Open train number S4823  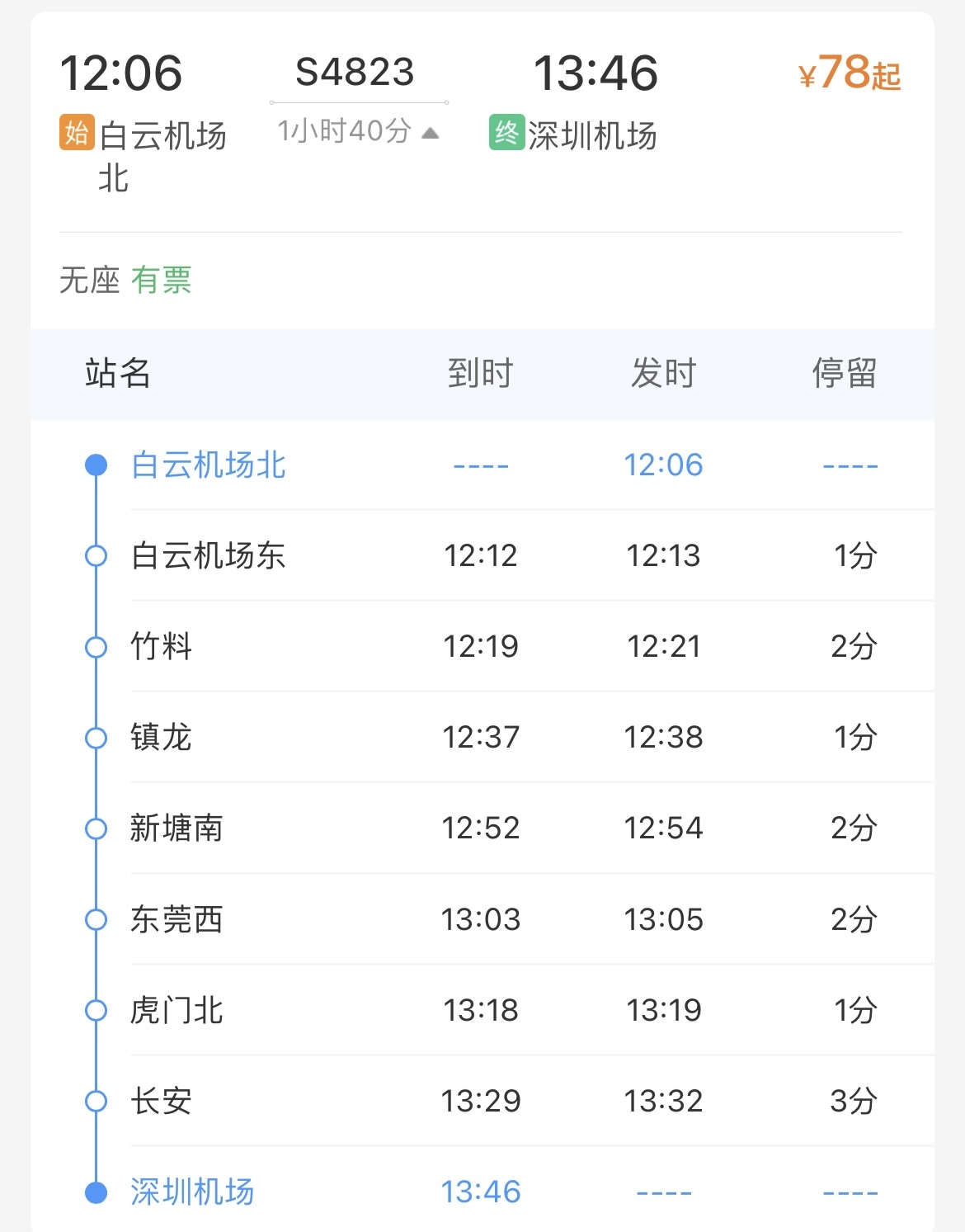coord(355,73)
